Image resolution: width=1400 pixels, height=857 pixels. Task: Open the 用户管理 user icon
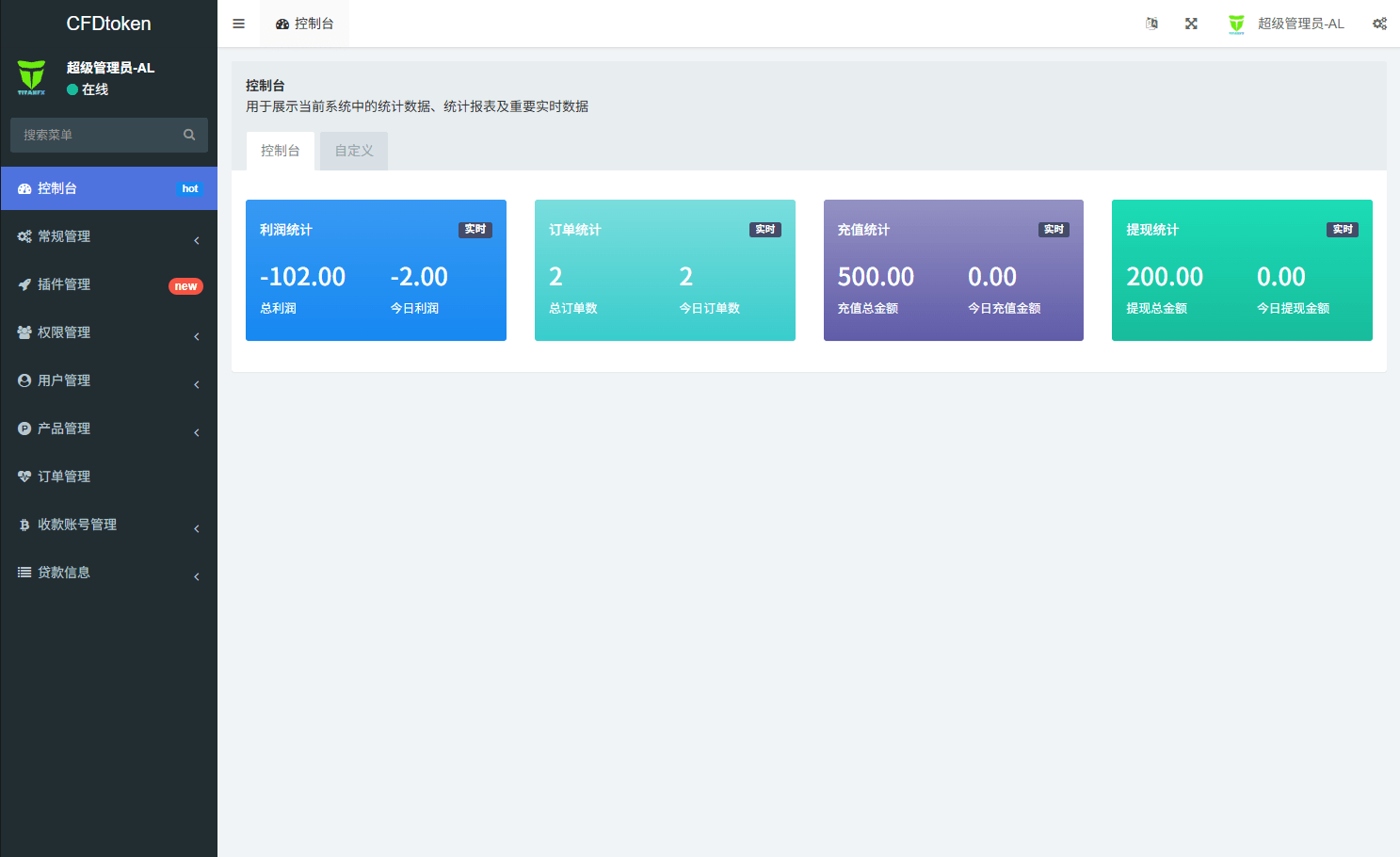point(24,380)
